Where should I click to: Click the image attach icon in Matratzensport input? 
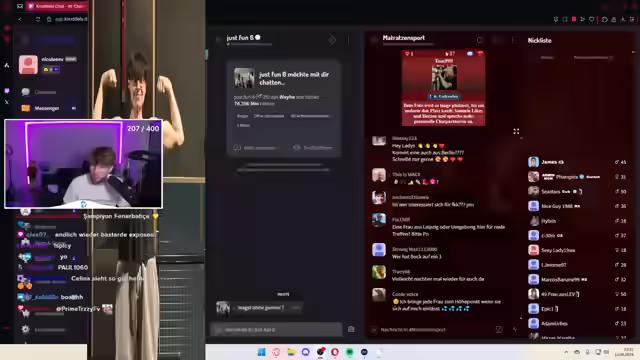click(x=499, y=329)
